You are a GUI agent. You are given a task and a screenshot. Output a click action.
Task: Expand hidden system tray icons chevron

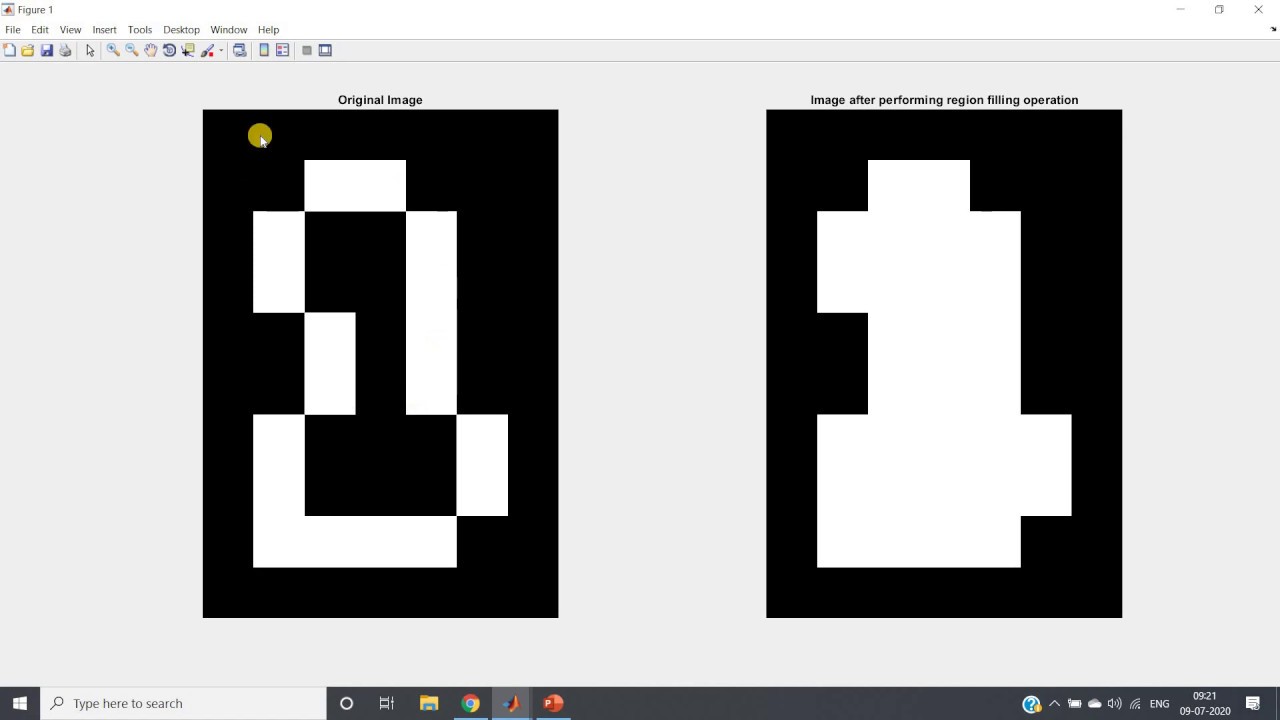point(1054,704)
